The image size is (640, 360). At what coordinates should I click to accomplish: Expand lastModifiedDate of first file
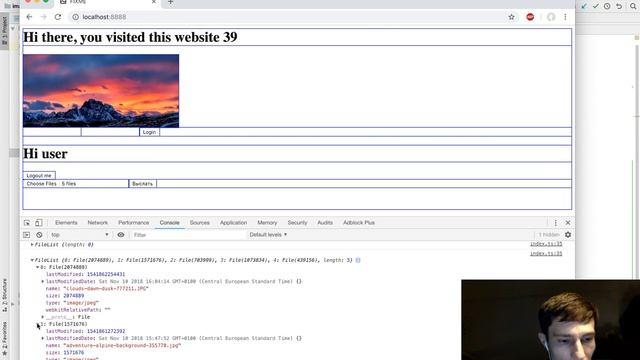coord(43,282)
